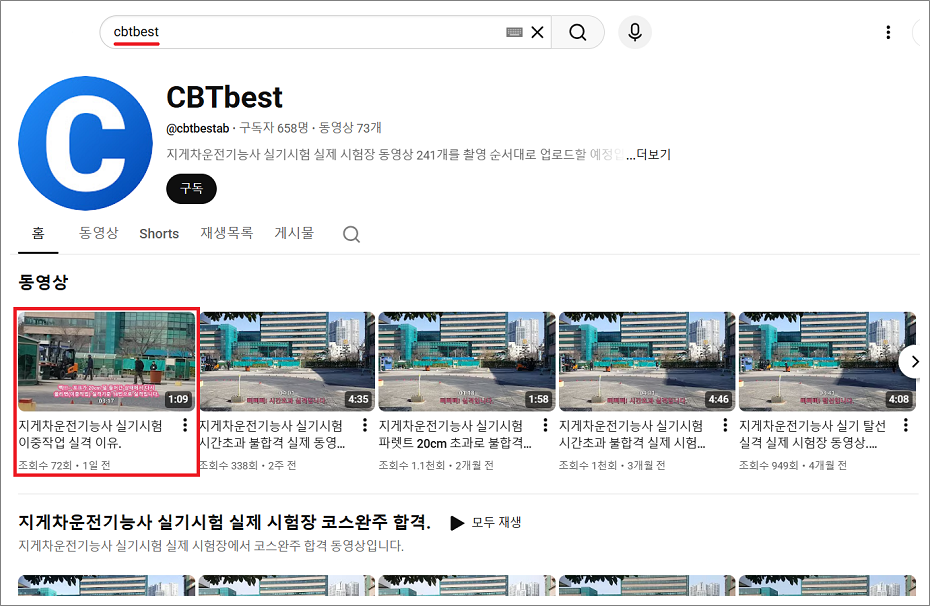
Task: Click the @cbtbestab channel handle
Action: point(198,128)
